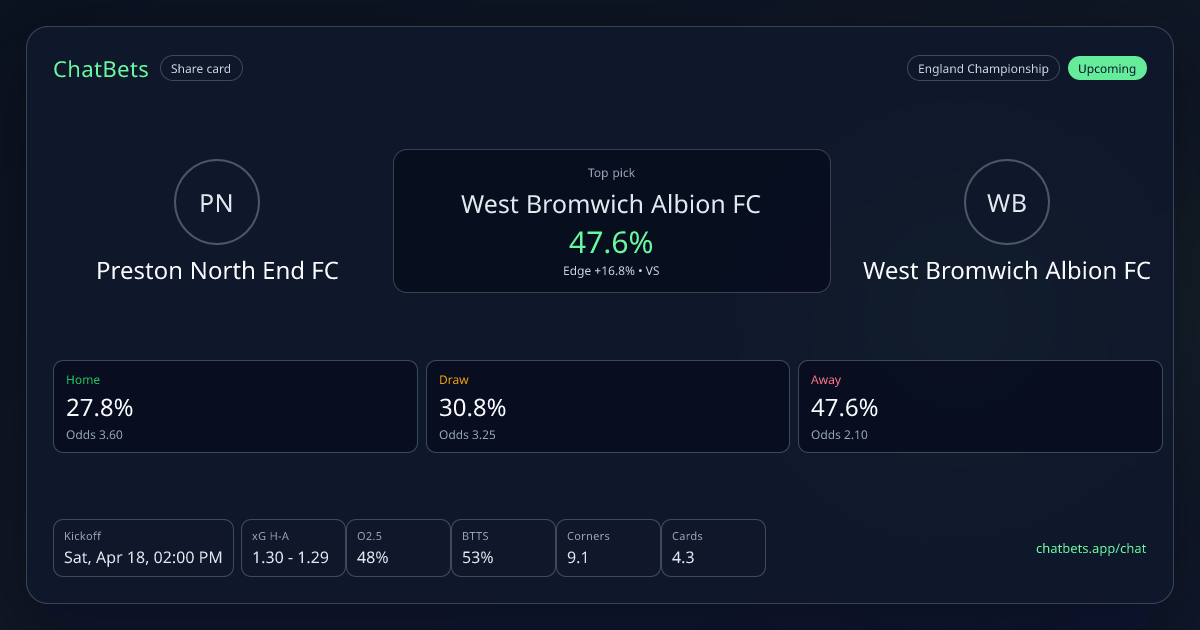Image resolution: width=1200 pixels, height=630 pixels.
Task: Click the ChatBets logo
Action: [101, 69]
